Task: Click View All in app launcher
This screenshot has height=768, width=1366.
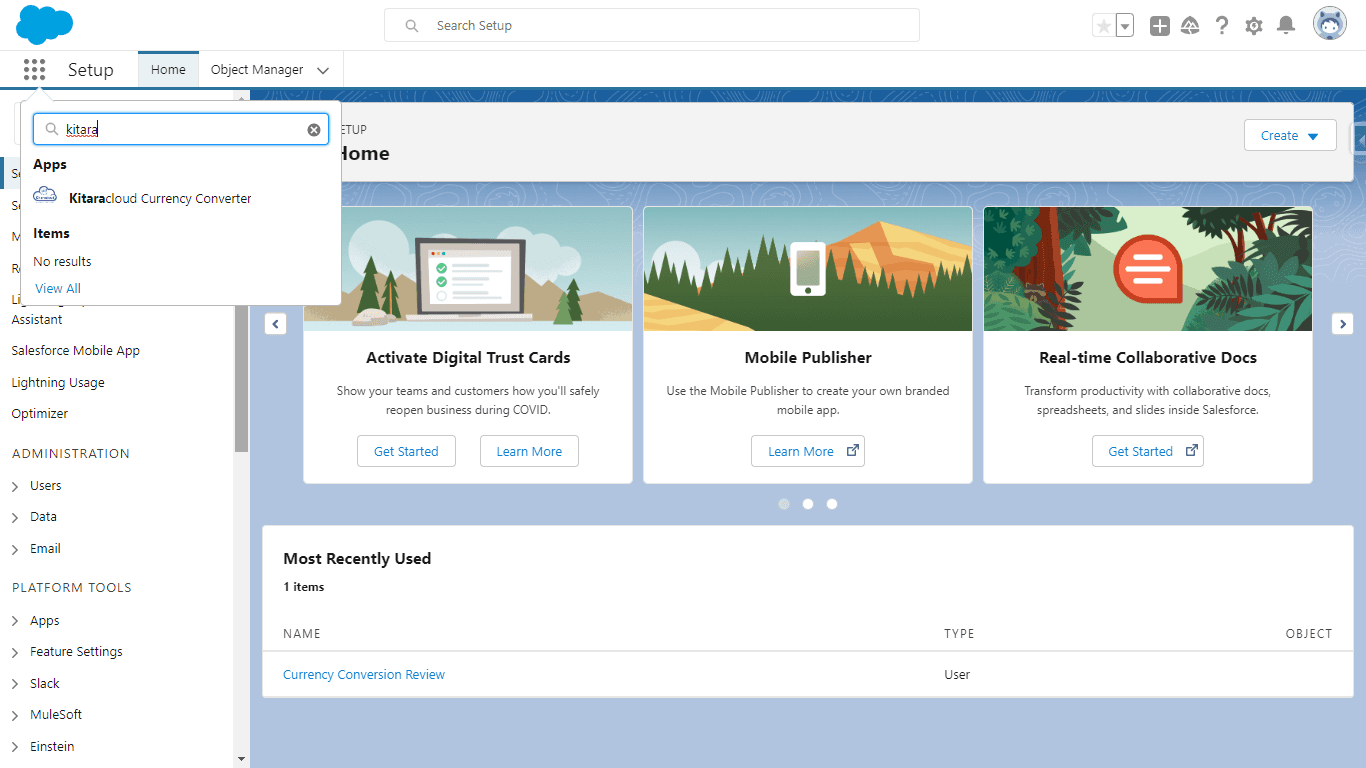Action: (x=58, y=288)
